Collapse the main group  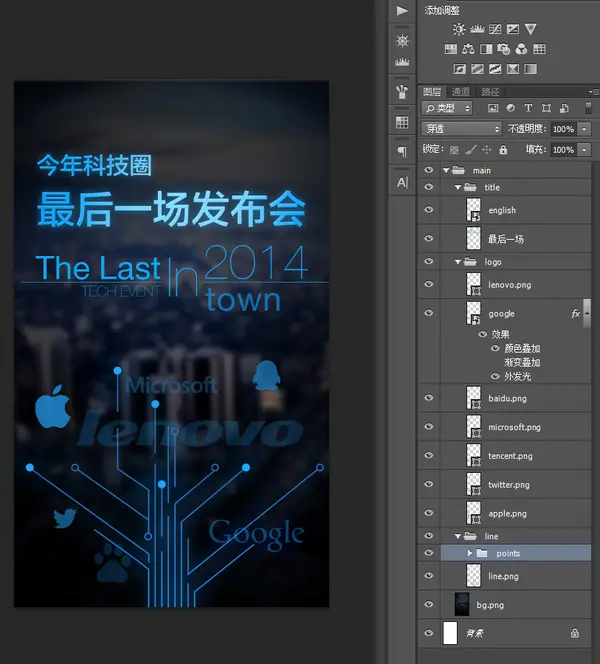coord(446,170)
